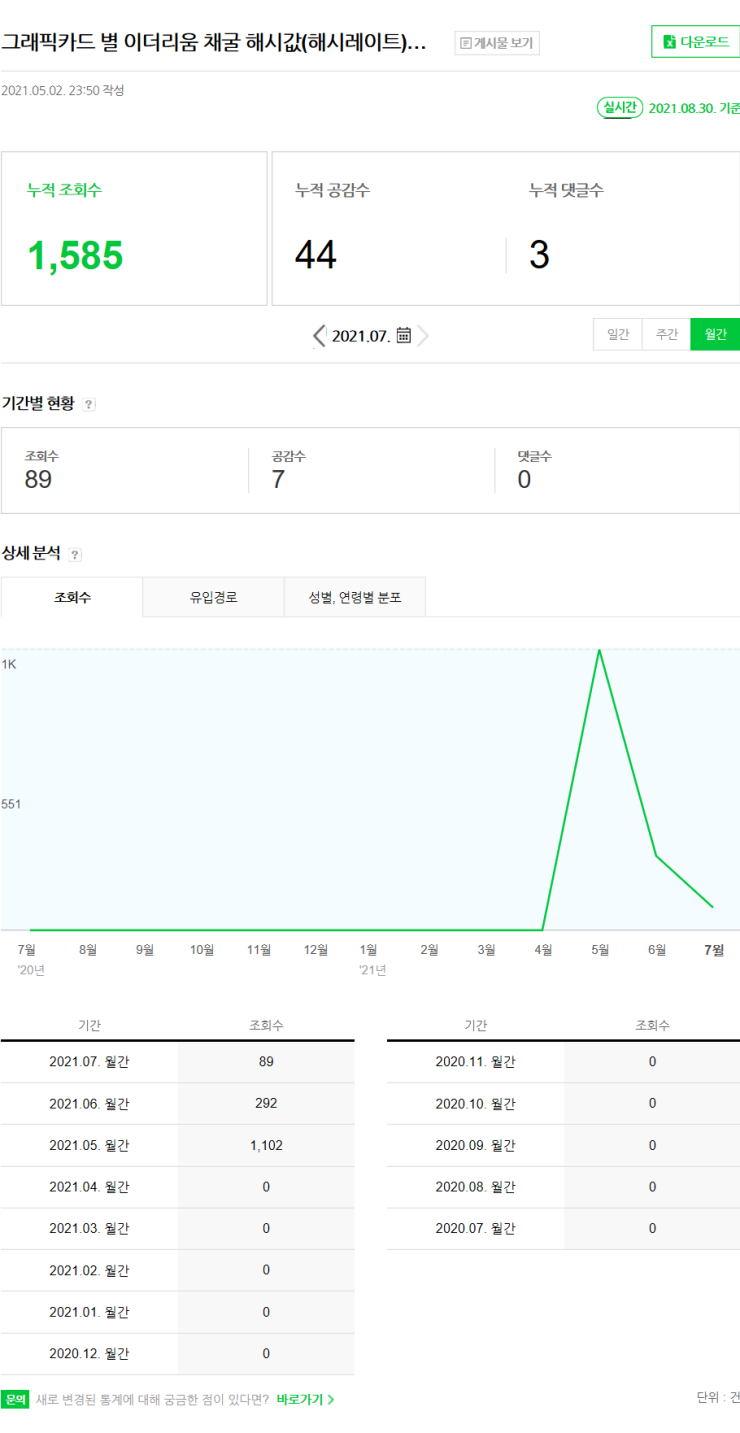
Task: Click the 누적 댓글수 value 3
Action: [x=539, y=255]
